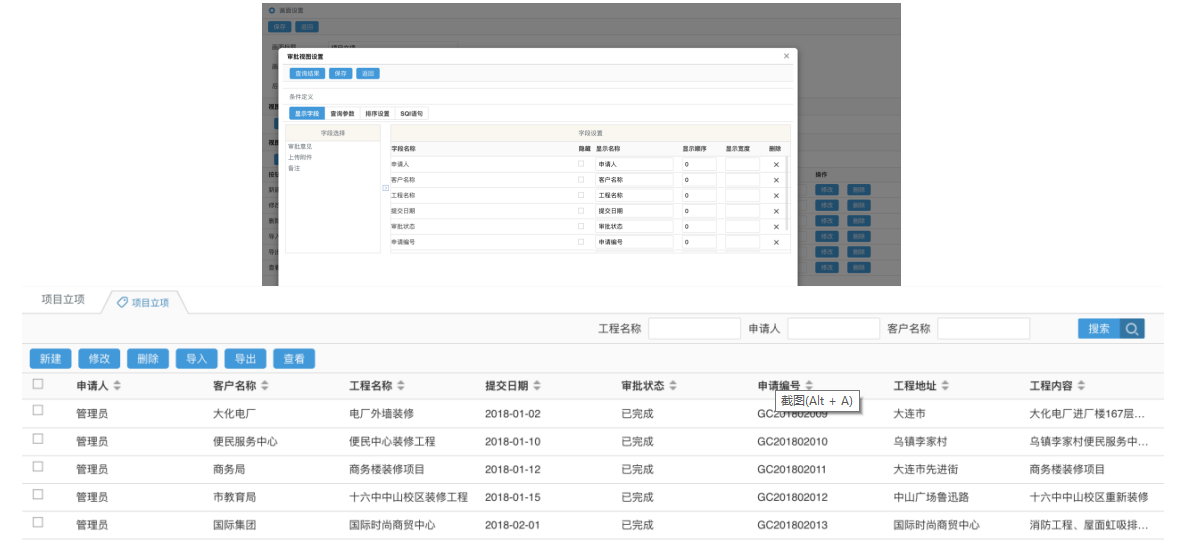Check the 大化电厂 row checkbox
1185x544 pixels.
pyautogui.click(x=38, y=411)
